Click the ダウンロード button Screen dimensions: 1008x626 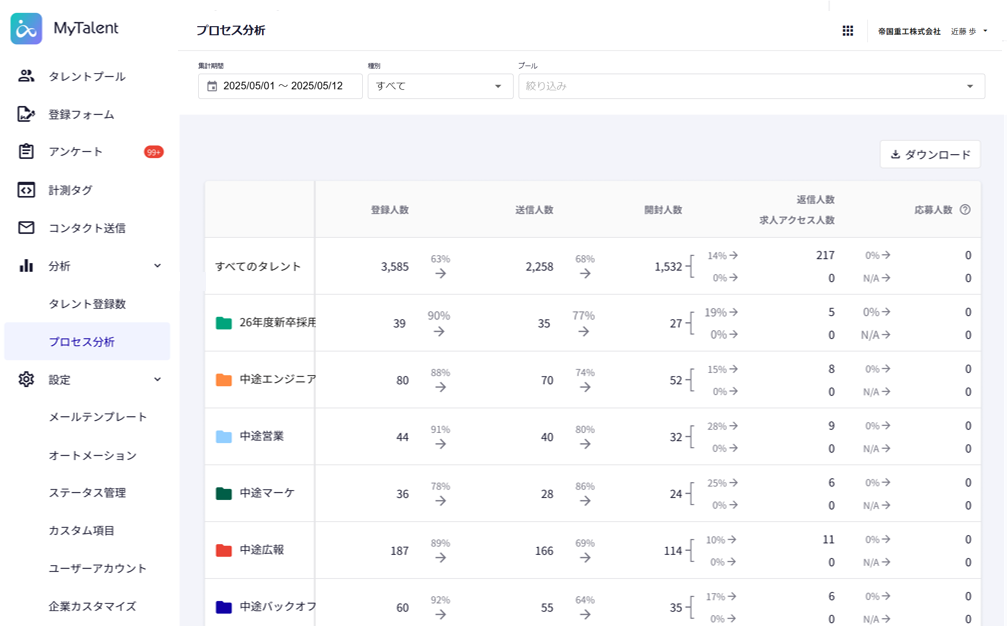click(x=930, y=155)
